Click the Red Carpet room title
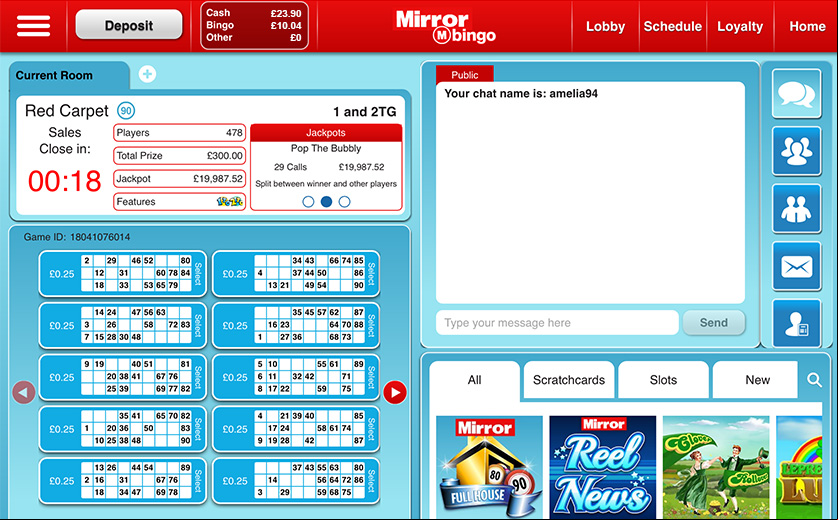The image size is (838, 520). (67, 111)
